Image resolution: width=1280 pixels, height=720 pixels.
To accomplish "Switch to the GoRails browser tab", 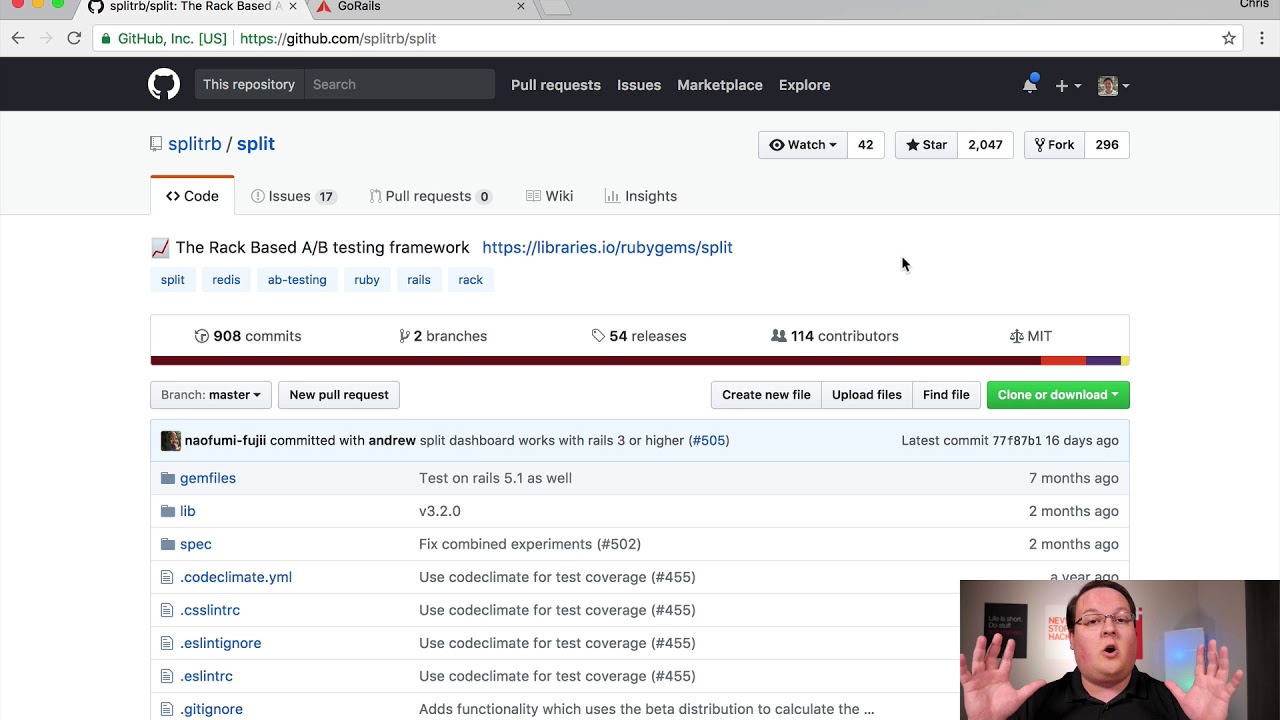I will click(418, 7).
